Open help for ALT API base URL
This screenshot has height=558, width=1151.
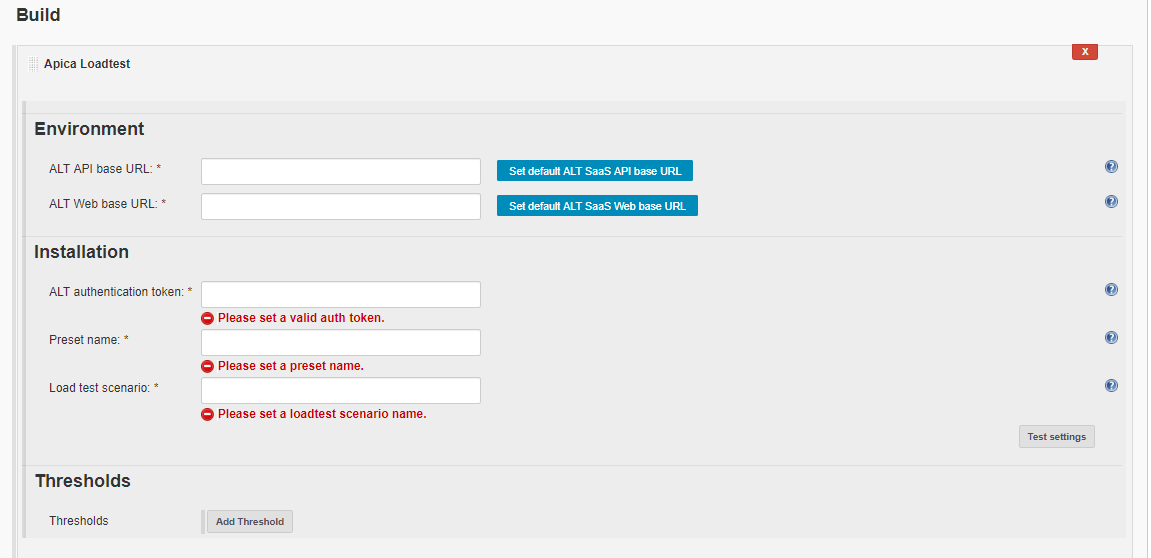tap(1111, 167)
